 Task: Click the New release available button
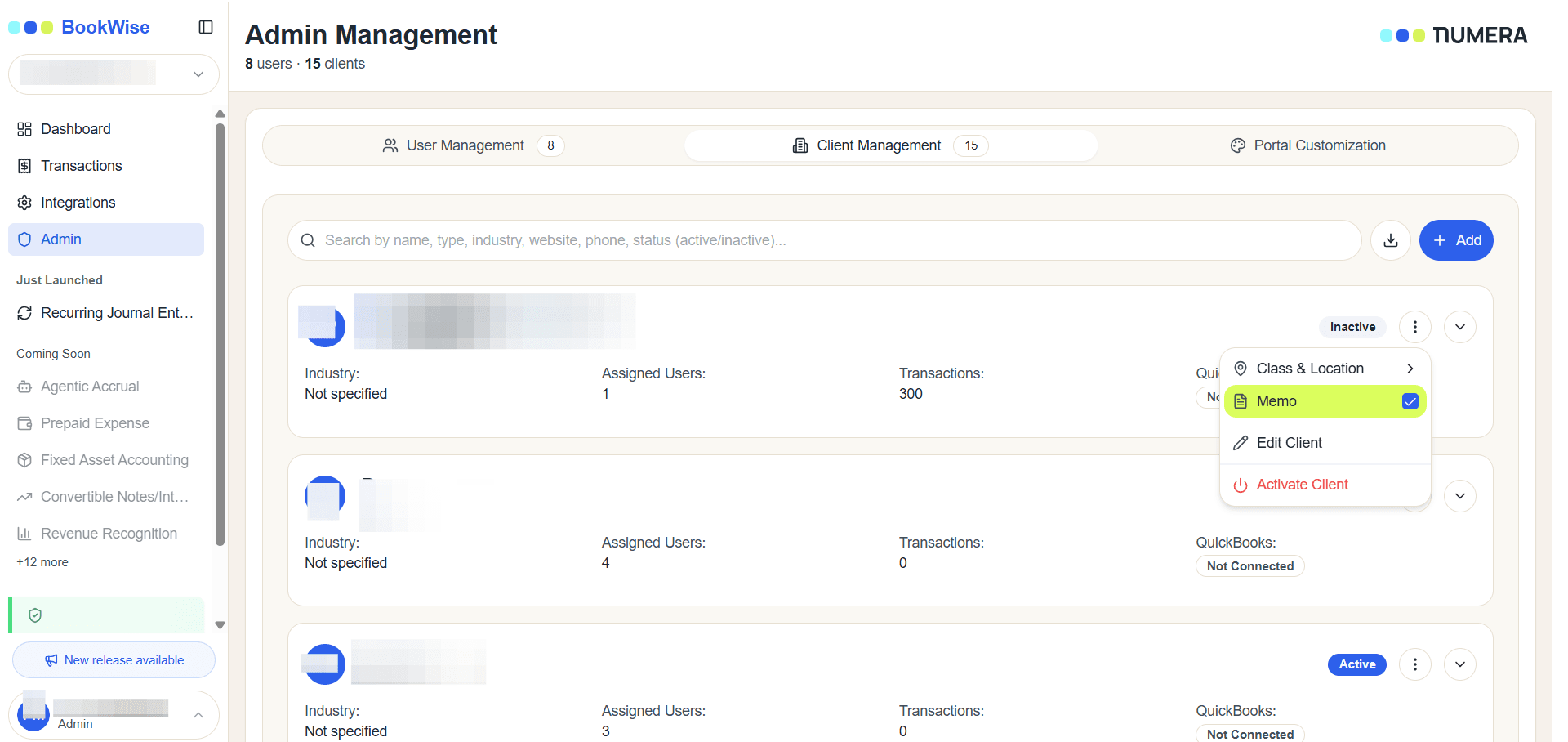tap(114, 660)
